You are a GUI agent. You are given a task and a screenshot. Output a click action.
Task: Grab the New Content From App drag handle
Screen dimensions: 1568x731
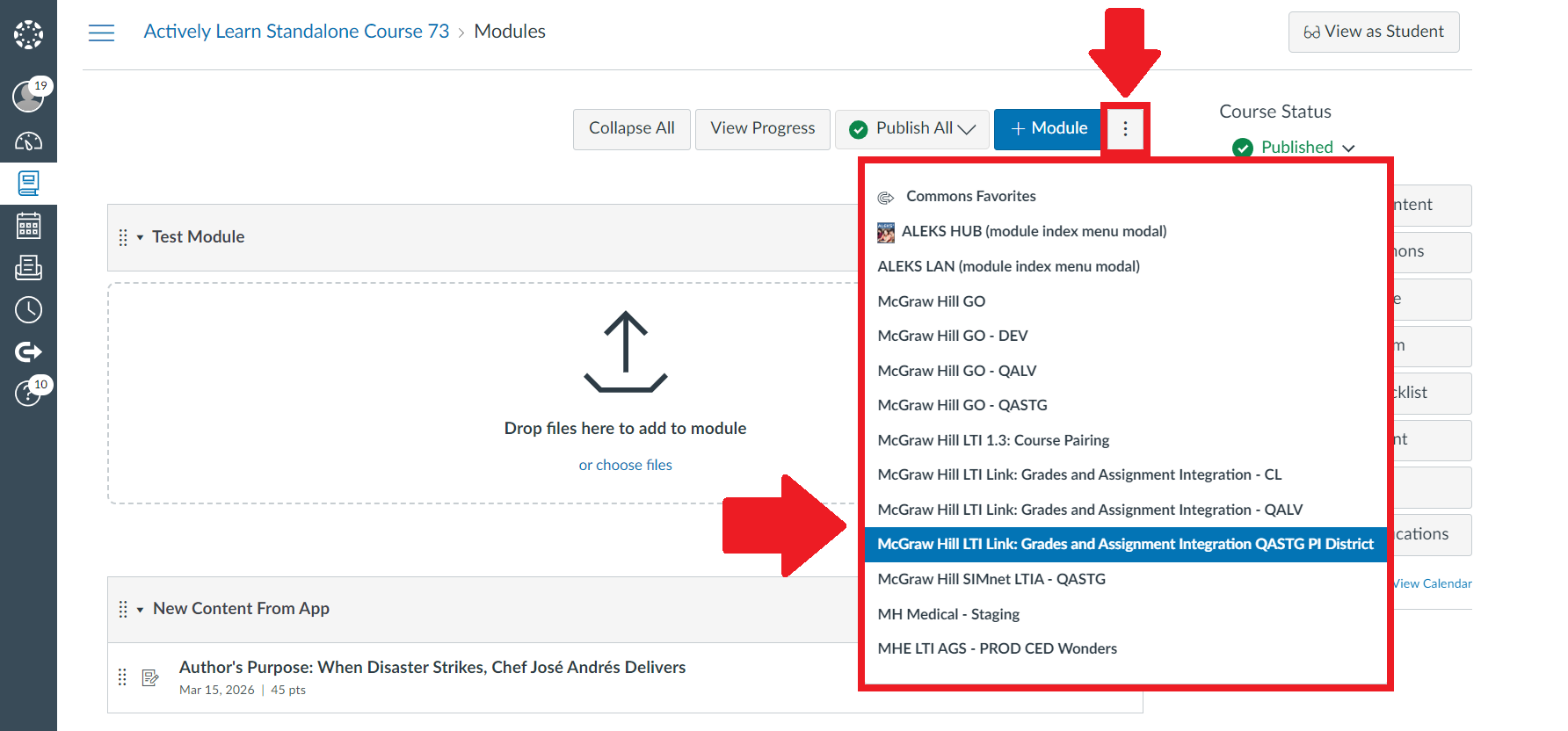(123, 609)
